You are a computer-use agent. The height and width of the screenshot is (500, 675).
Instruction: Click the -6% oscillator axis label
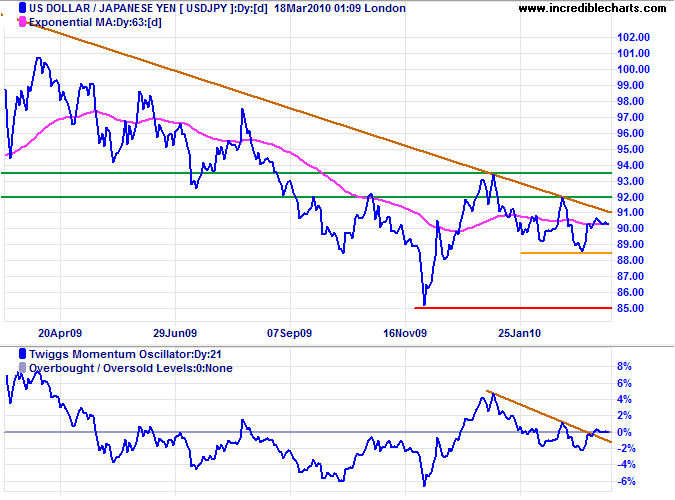pyautogui.click(x=626, y=481)
